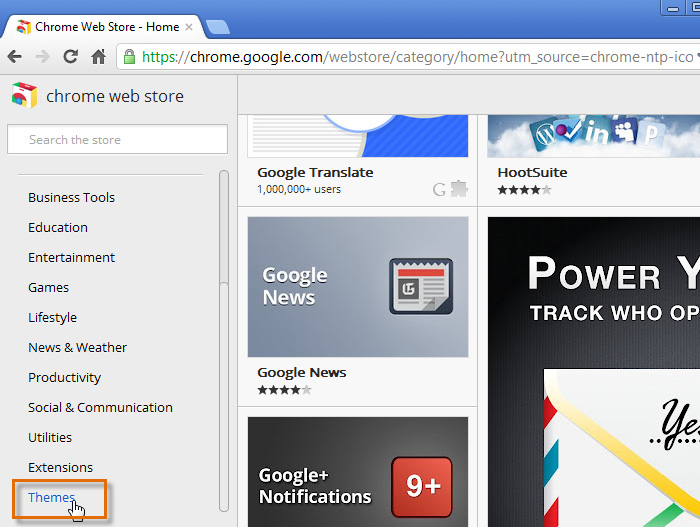Click the browser Back arrow
Image resolution: width=700 pixels, height=527 pixels.
[x=15, y=57]
